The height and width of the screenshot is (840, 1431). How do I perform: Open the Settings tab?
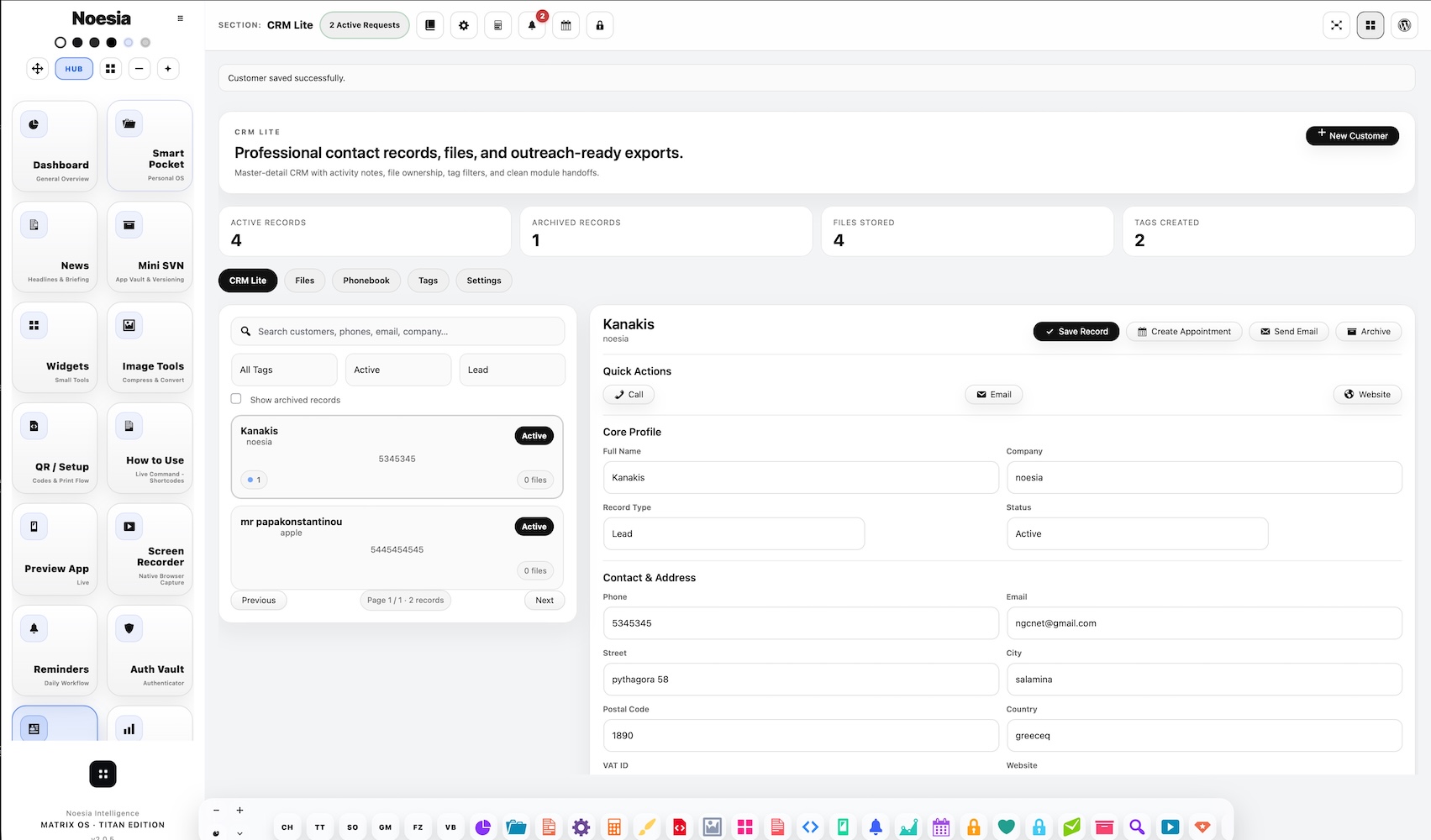tap(484, 281)
